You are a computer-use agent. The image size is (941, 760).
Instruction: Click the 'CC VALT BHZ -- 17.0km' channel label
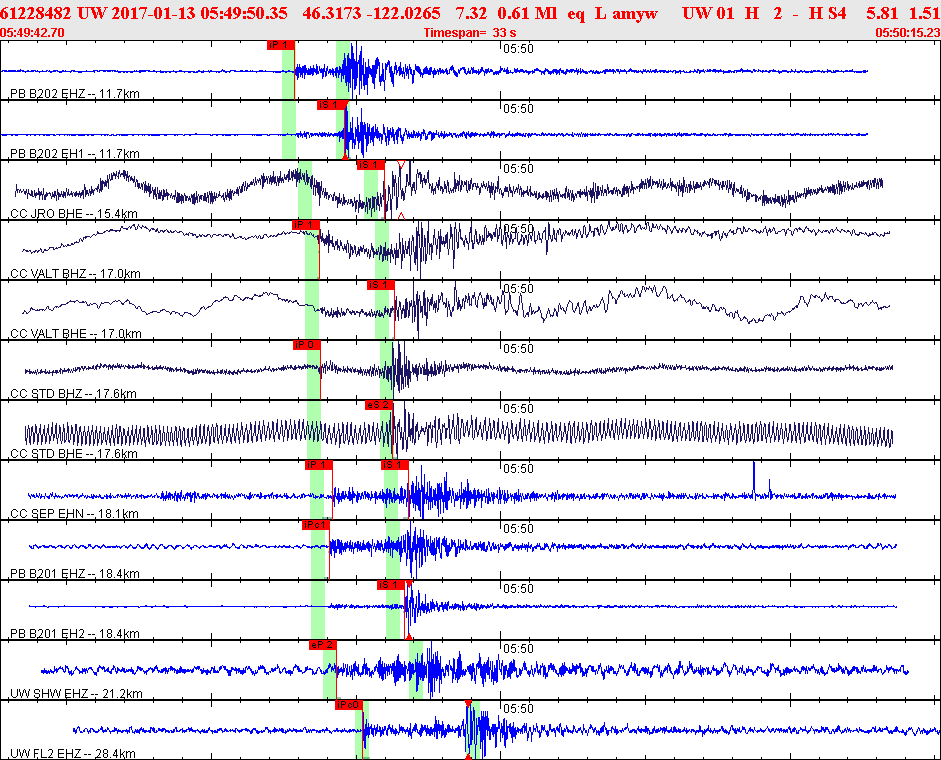coord(76,274)
